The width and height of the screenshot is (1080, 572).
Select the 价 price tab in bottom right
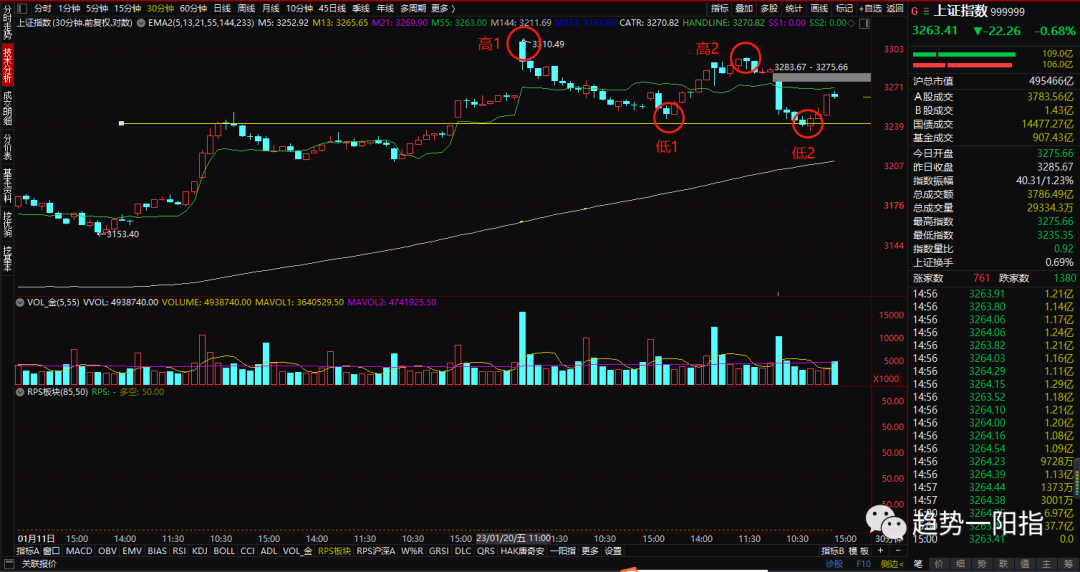939,564
